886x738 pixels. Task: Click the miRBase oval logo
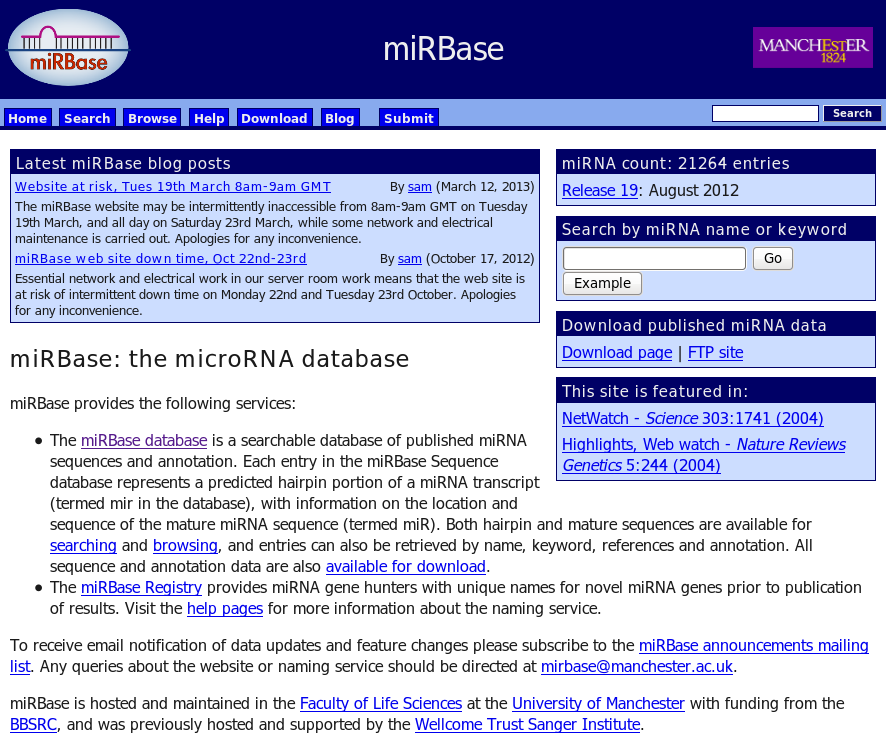click(x=68, y=48)
